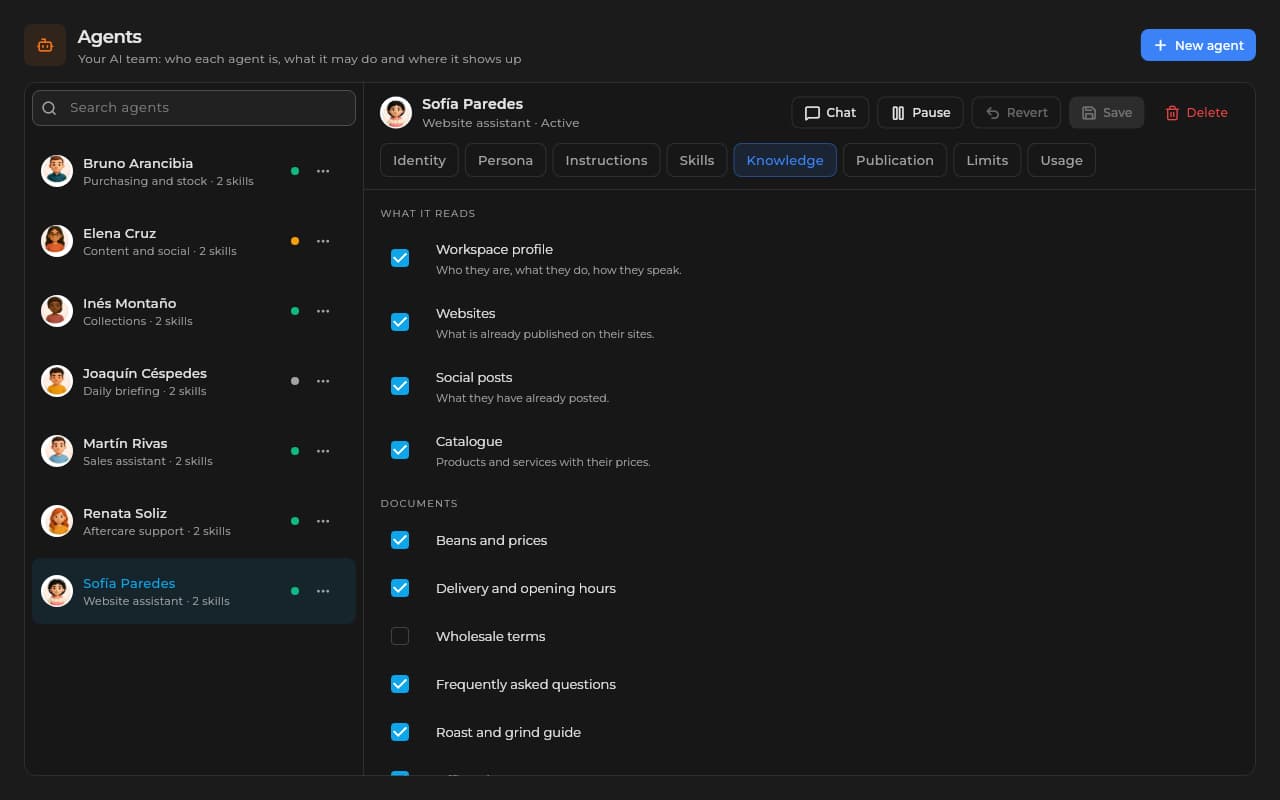Image resolution: width=1280 pixels, height=800 pixels.
Task: Uncheck Beans and prices document
Action: pyautogui.click(x=400, y=540)
